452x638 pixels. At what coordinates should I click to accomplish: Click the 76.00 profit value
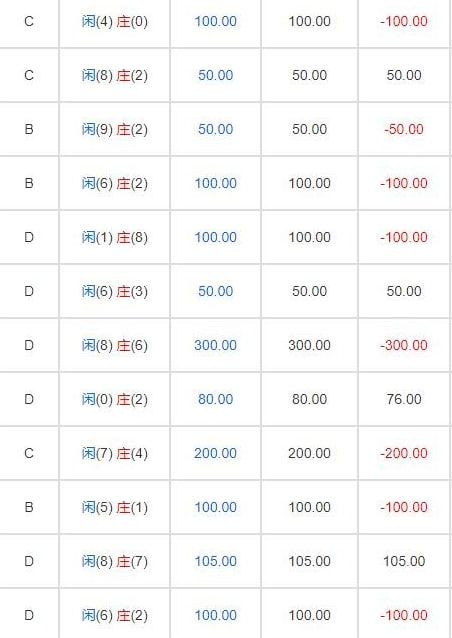tap(404, 399)
